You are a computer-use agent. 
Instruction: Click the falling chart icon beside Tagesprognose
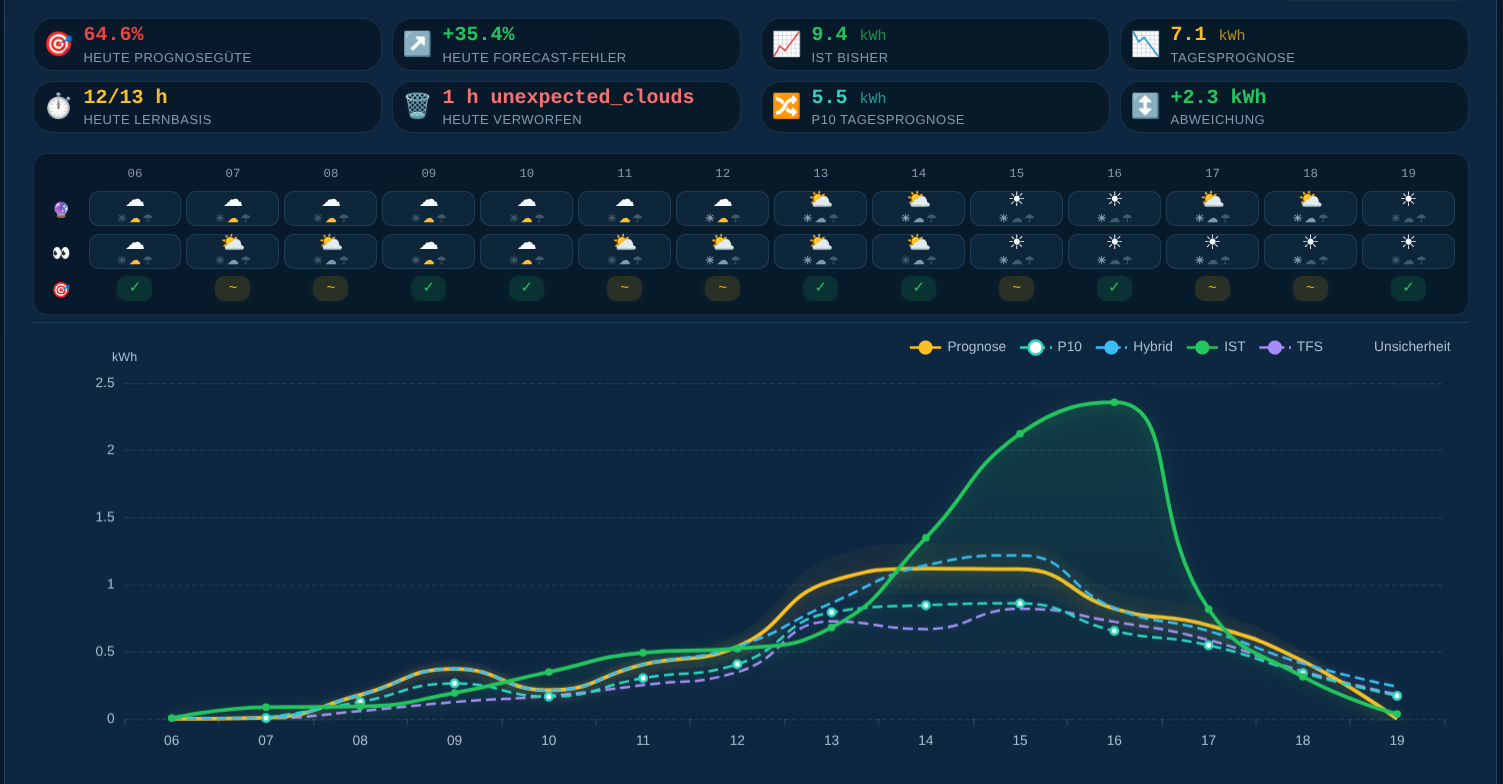click(1145, 44)
